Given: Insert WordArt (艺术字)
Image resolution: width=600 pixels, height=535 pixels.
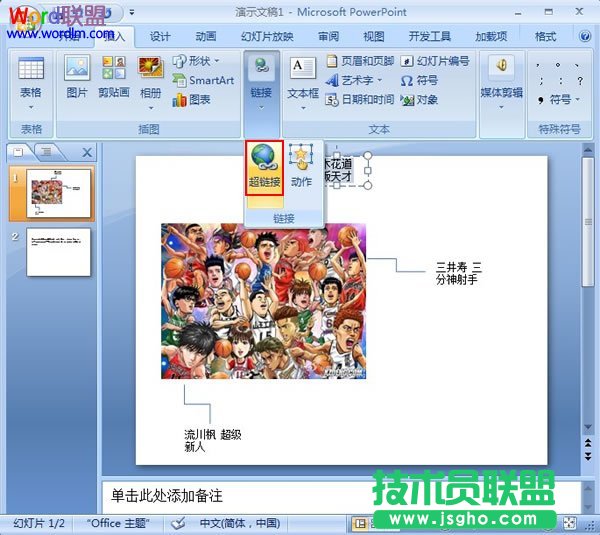Looking at the screenshot, I should pyautogui.click(x=354, y=80).
